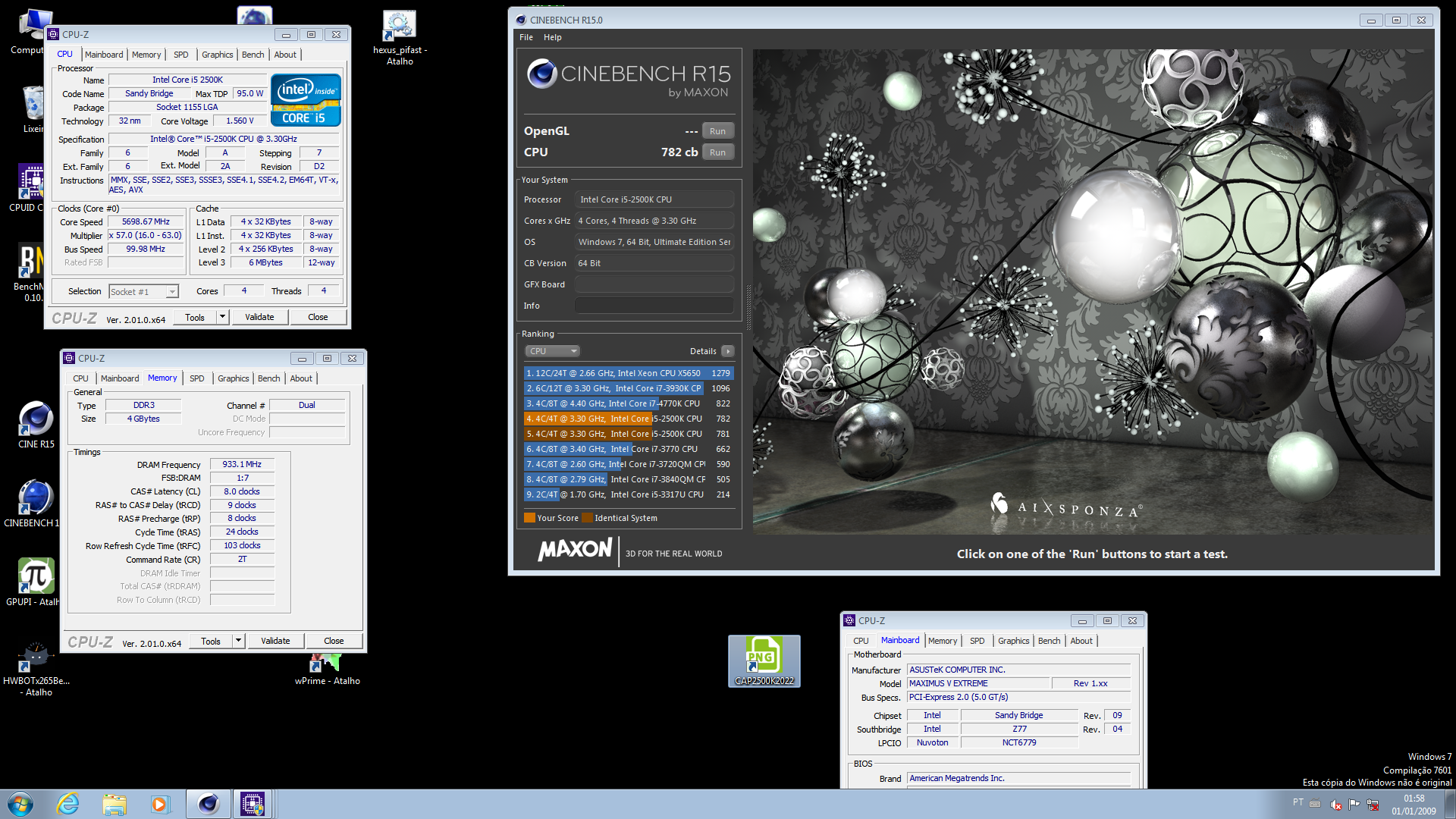Click the Info input field in Cinebench
The width and height of the screenshot is (1456, 819).
pos(654,306)
